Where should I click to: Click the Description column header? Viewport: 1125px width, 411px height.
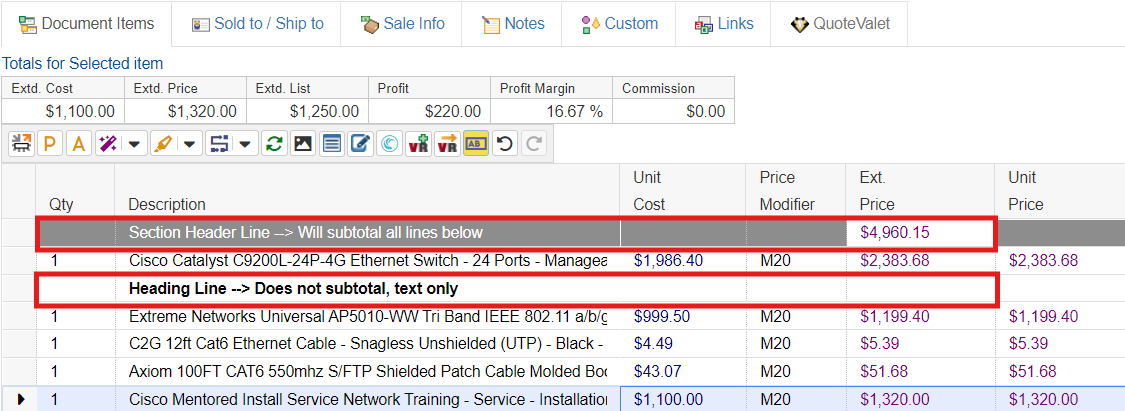[167, 204]
